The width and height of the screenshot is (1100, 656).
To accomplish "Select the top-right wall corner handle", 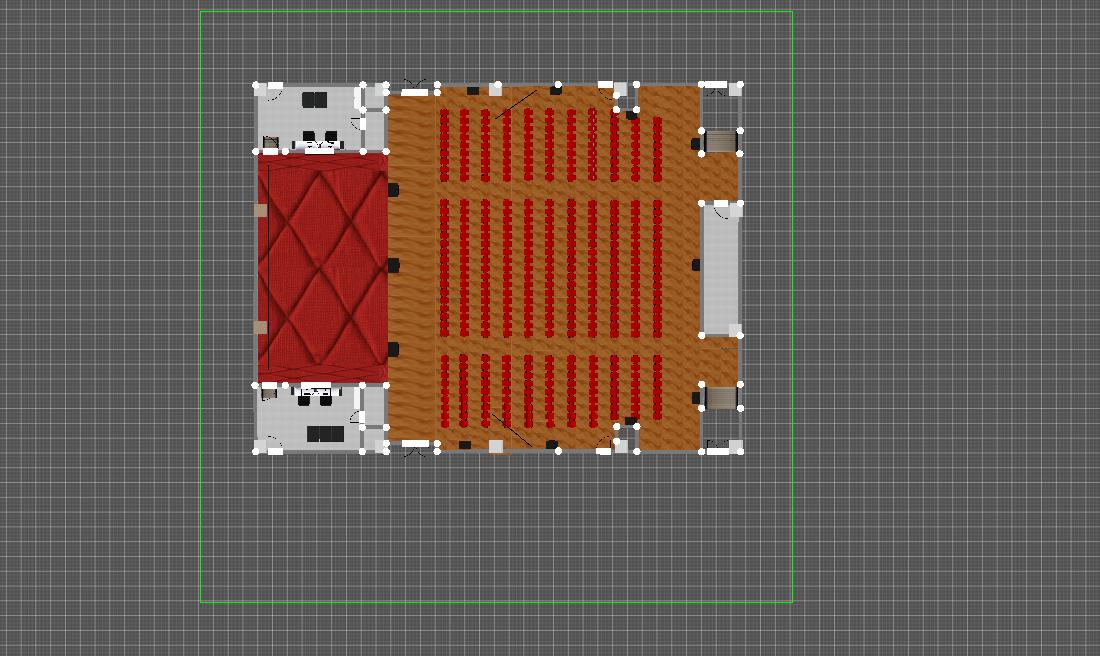I will 740,85.
